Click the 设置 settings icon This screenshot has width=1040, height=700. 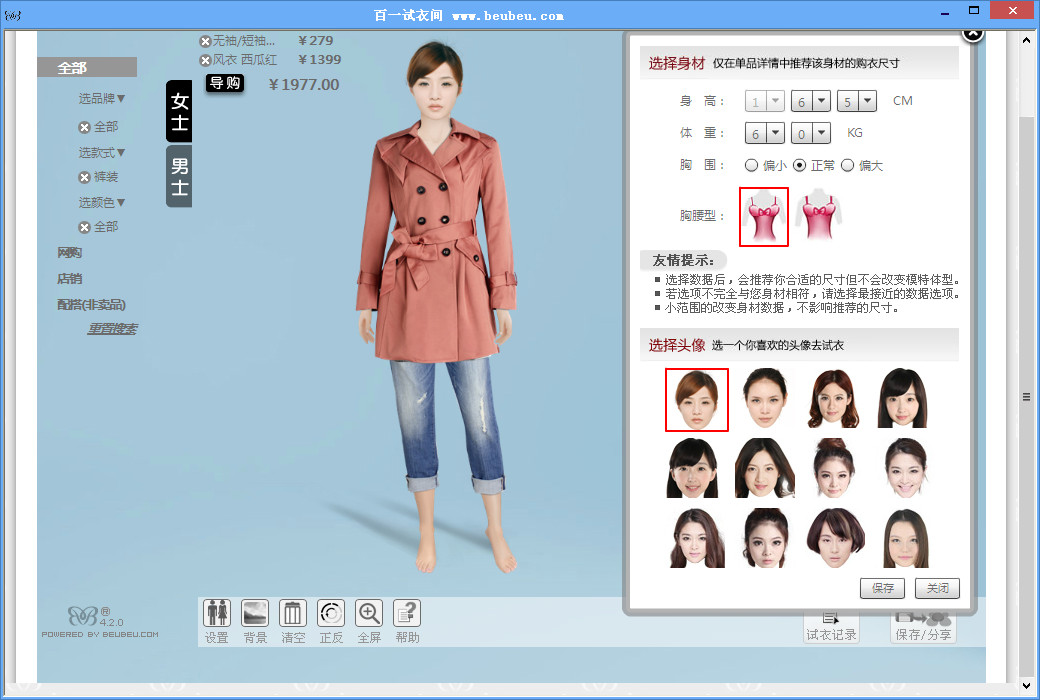point(217,613)
